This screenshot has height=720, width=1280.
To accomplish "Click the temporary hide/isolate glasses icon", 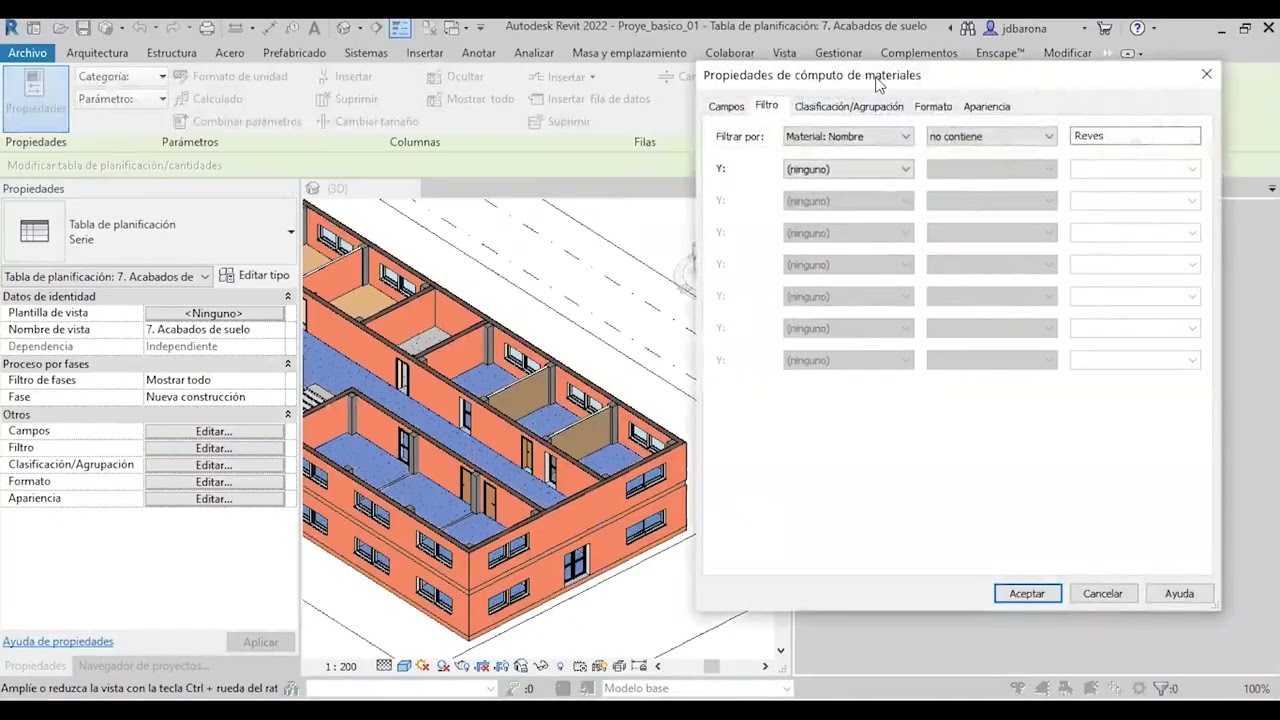I will pos(541,666).
